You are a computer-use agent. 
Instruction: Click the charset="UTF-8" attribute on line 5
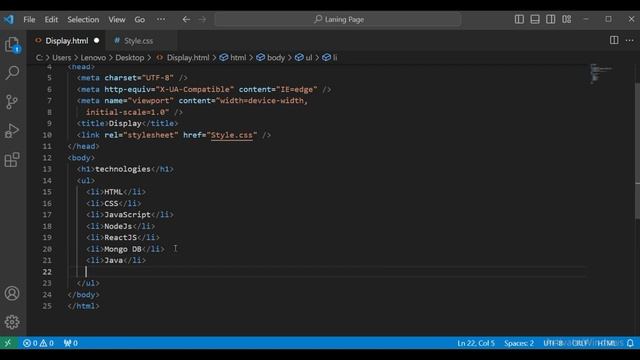139,78
